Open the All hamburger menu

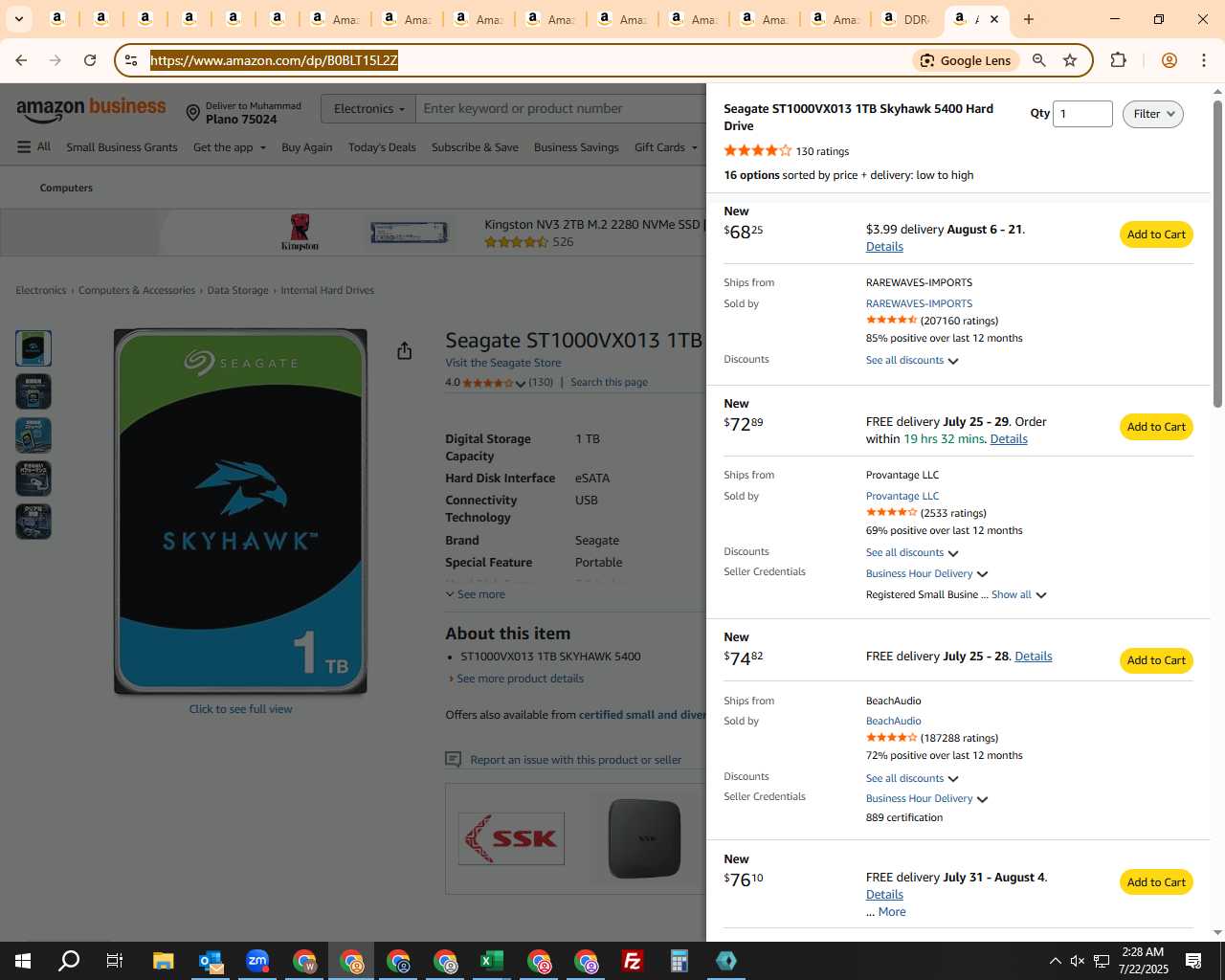[33, 147]
